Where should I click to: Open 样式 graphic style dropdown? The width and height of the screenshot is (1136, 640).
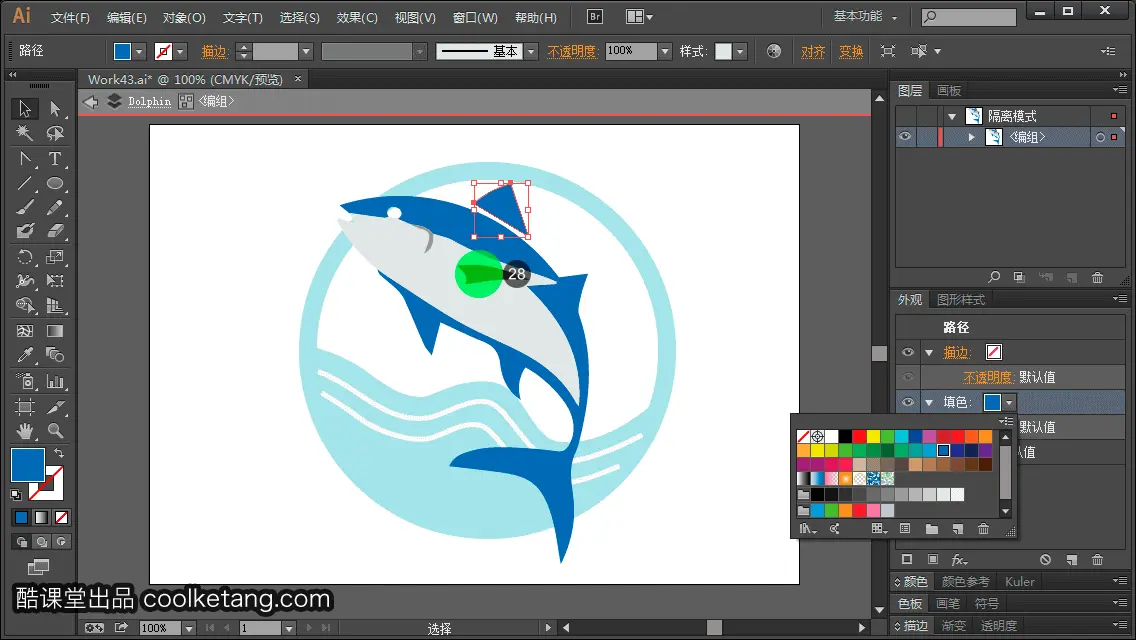(x=740, y=51)
